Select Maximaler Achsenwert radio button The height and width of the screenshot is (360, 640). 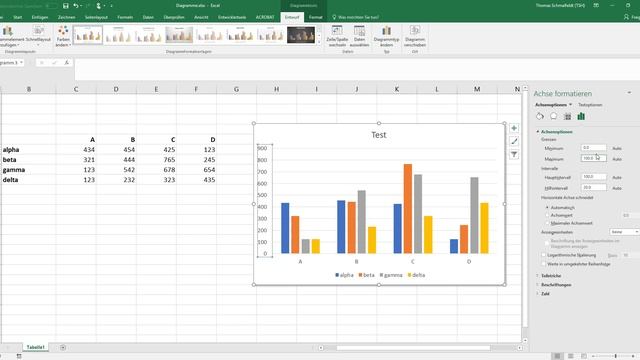(547, 223)
